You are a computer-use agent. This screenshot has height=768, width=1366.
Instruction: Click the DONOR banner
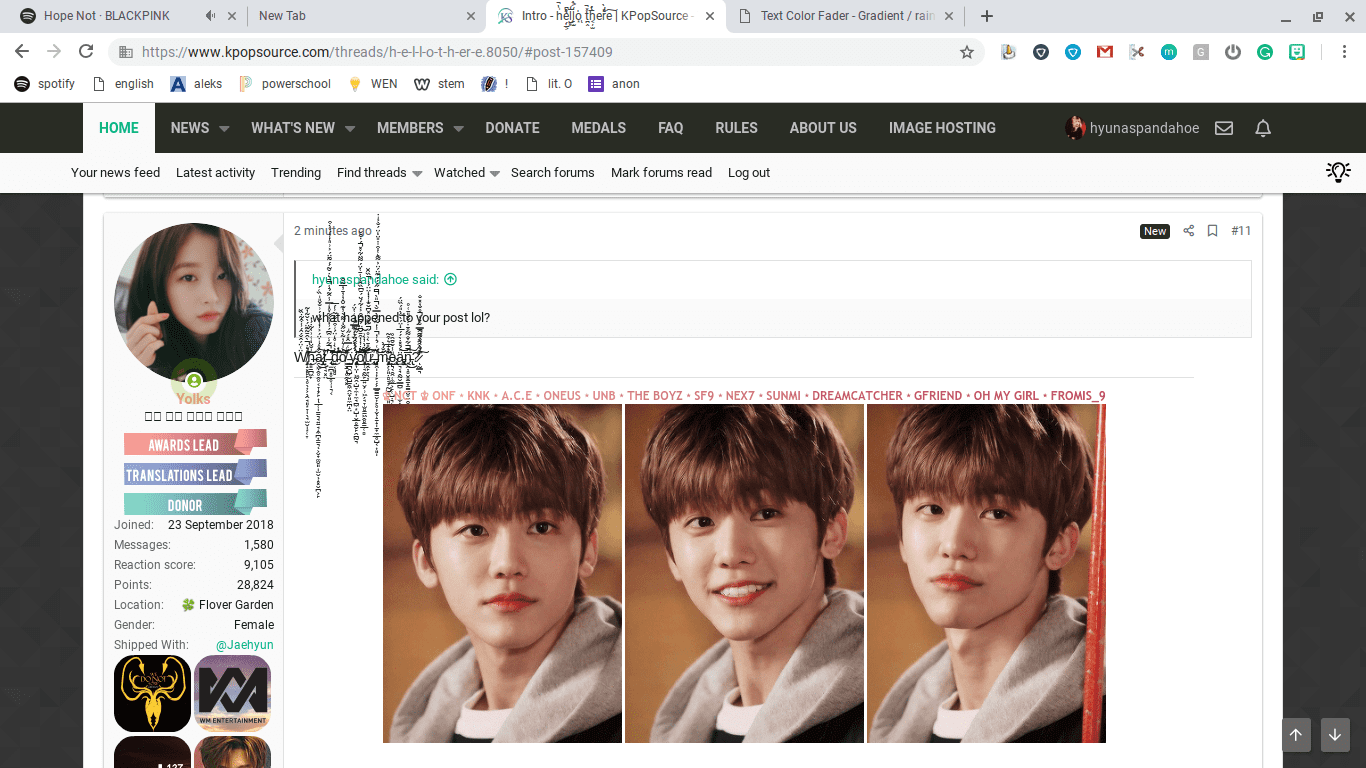195,504
